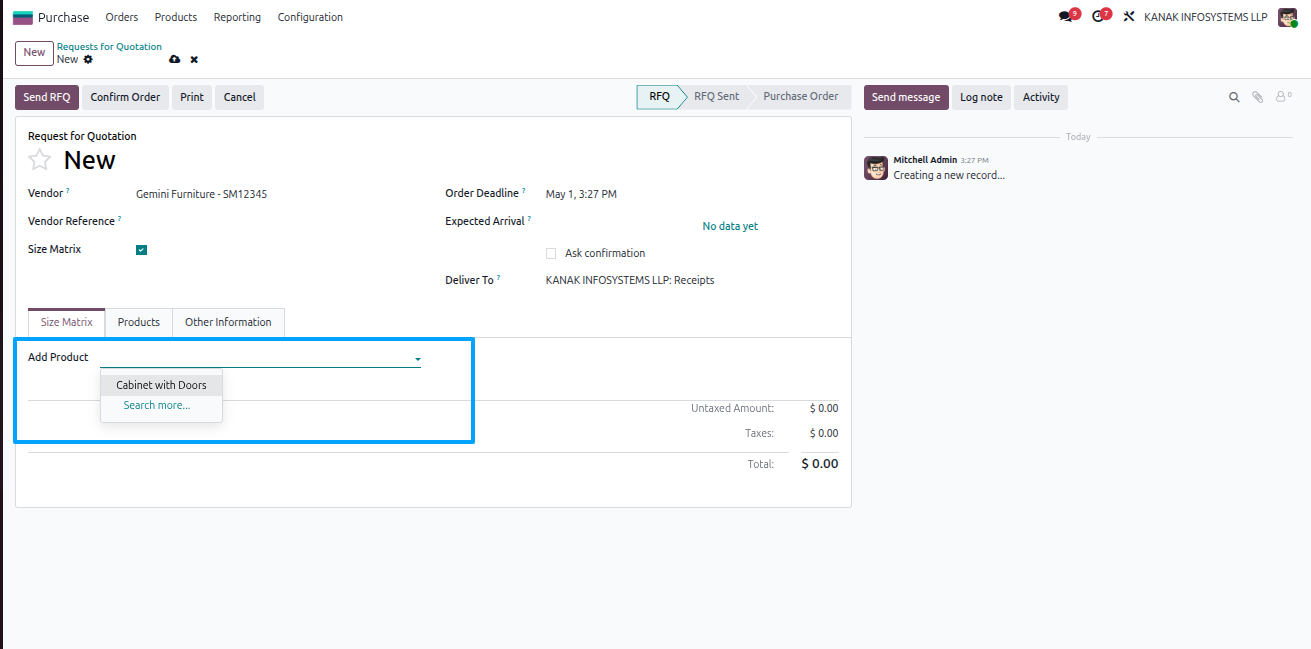The image size is (1311, 649).
Task: Switch to the Products tab
Action: tap(139, 322)
